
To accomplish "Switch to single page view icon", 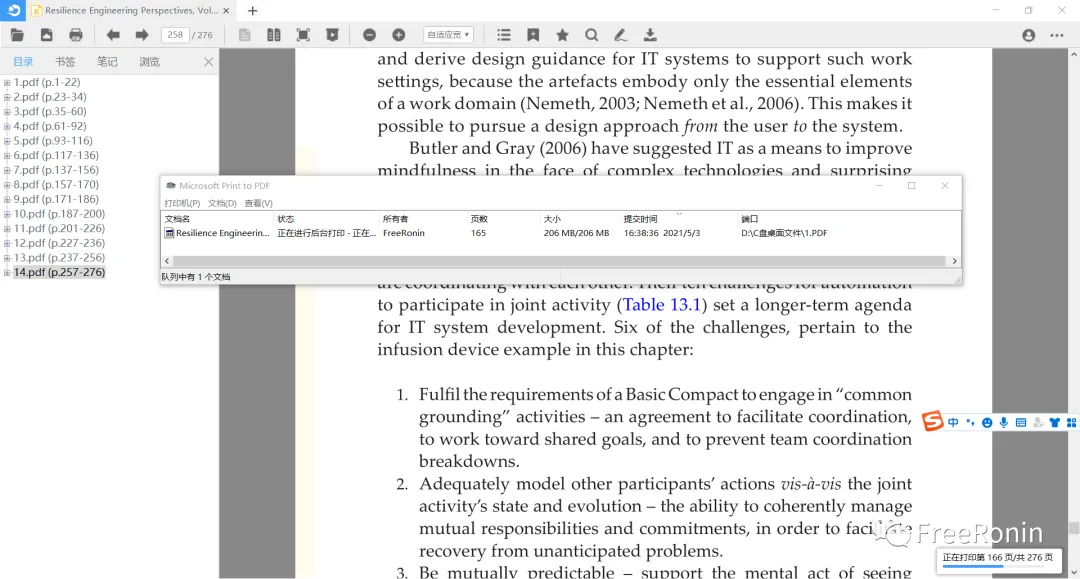I will coord(245,35).
